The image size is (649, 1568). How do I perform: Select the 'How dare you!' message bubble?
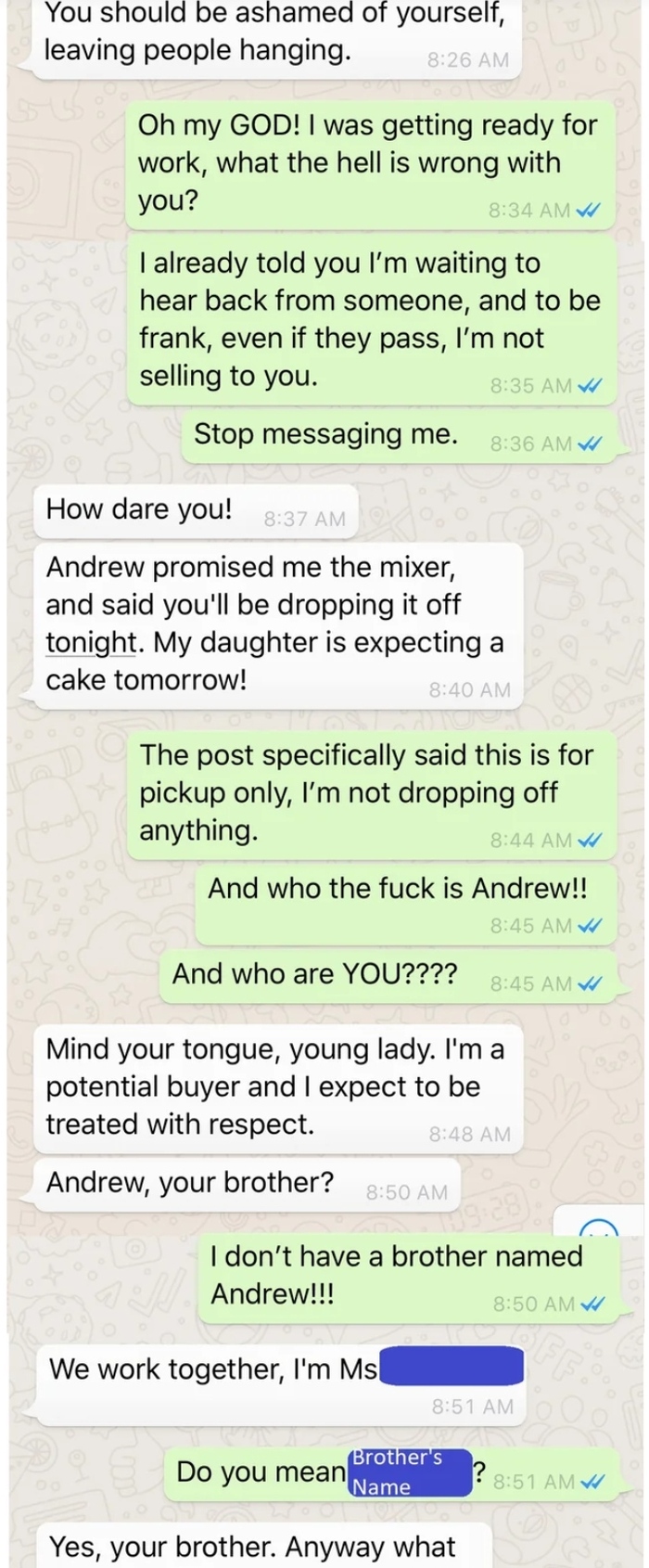point(196,511)
